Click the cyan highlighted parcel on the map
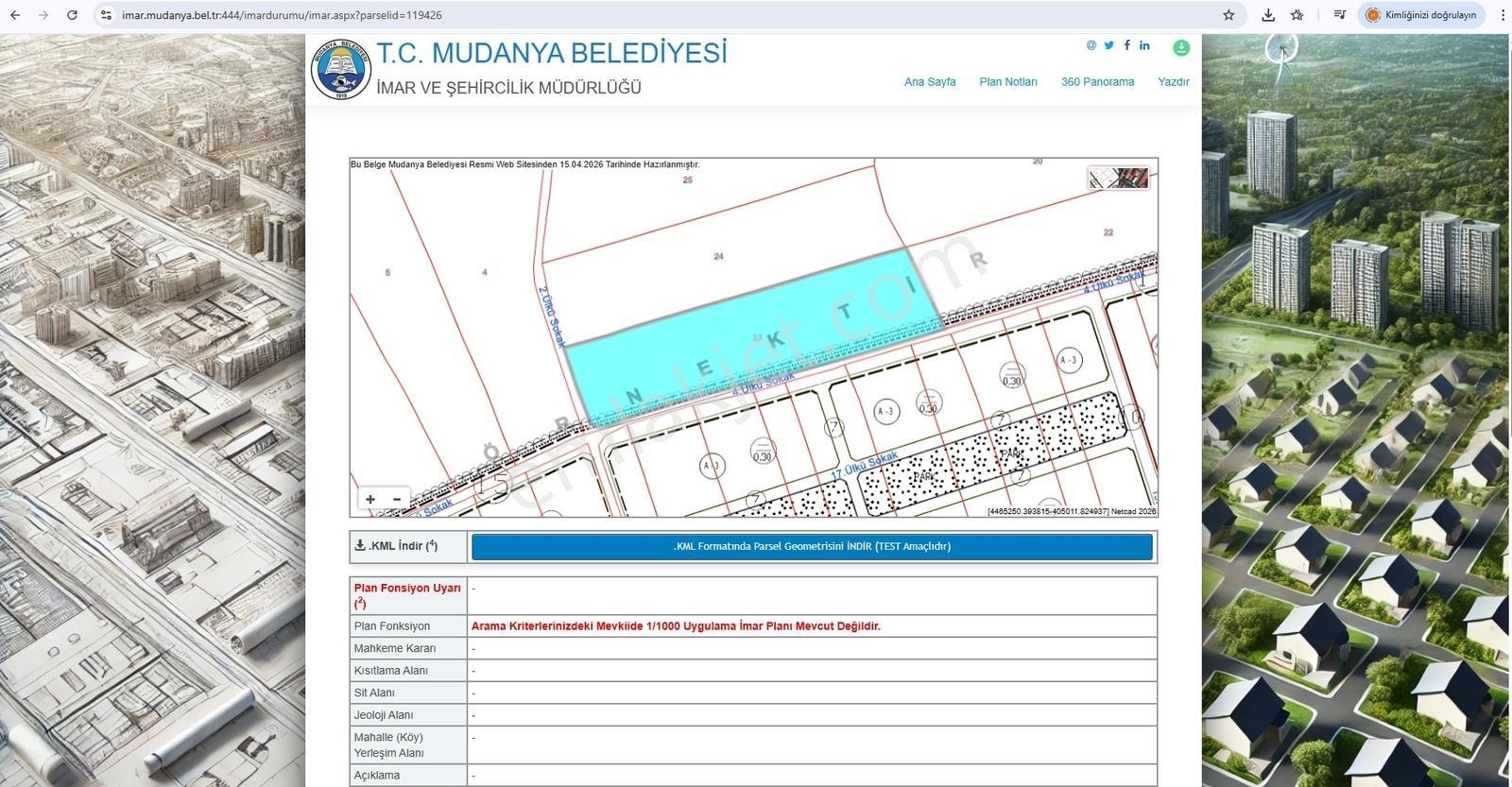 [x=756, y=338]
